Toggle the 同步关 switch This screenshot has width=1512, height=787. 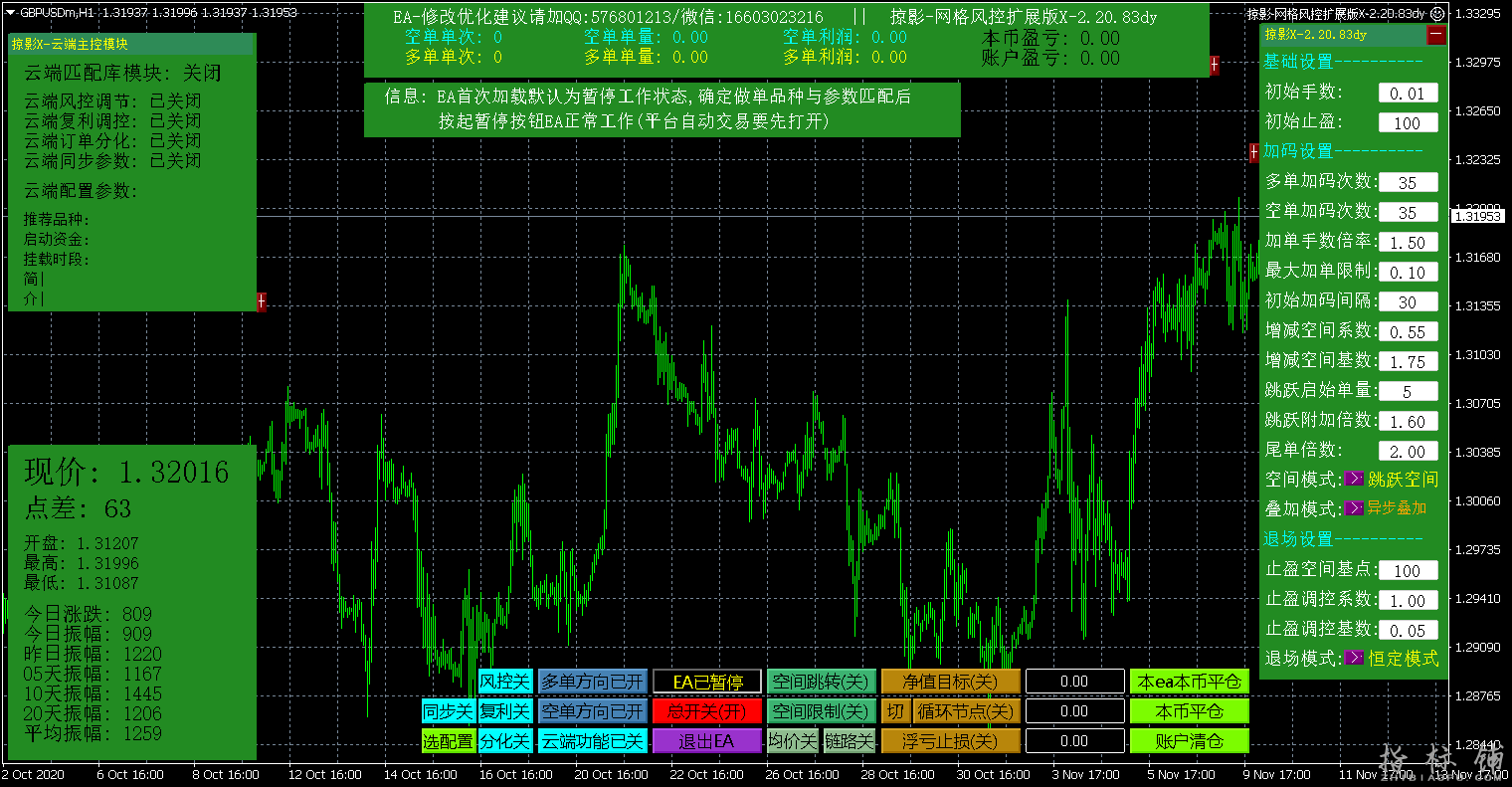447,711
